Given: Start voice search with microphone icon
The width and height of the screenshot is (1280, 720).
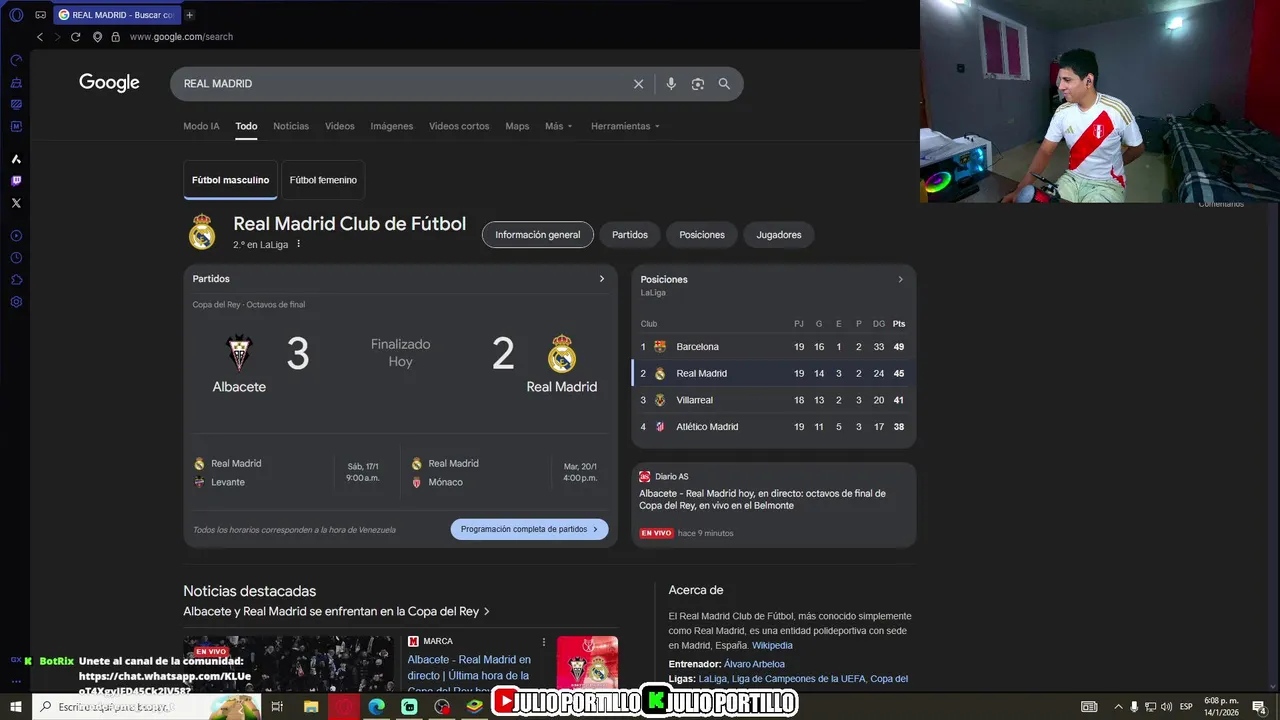Looking at the screenshot, I should pyautogui.click(x=671, y=84).
